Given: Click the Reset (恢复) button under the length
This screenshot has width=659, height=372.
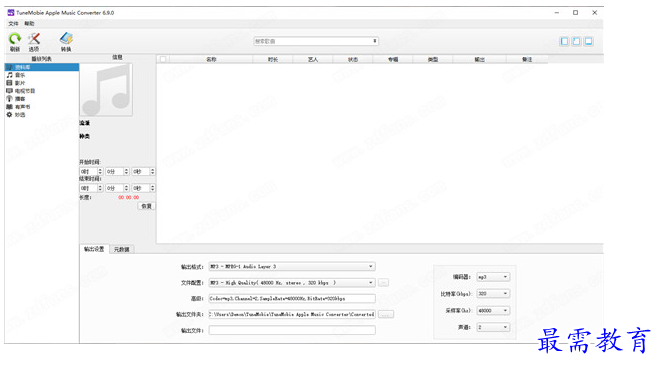Looking at the screenshot, I should (146, 206).
